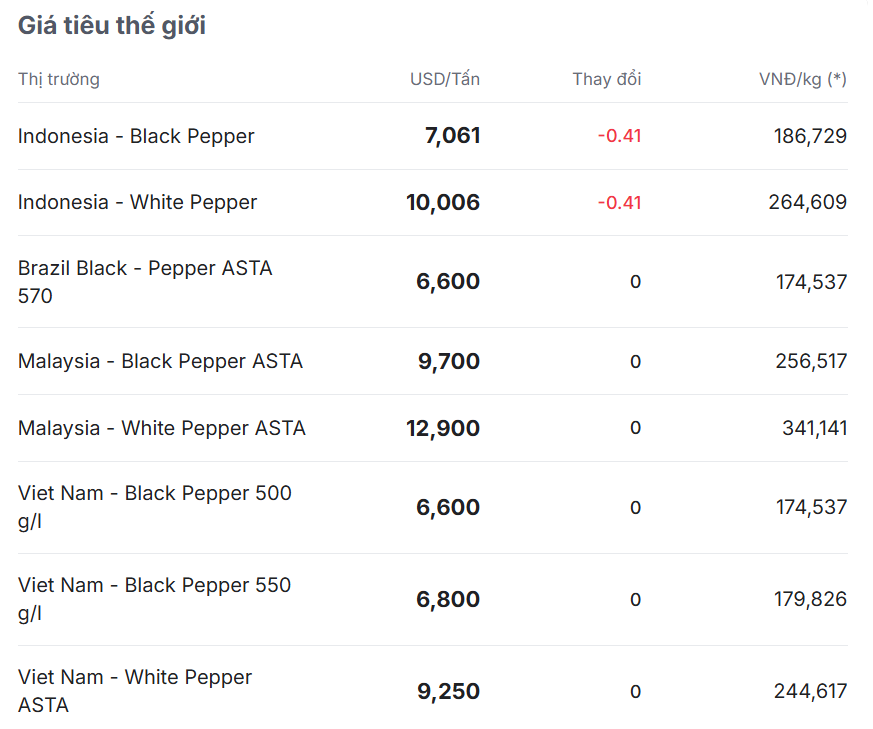This screenshot has height=729, width=873.
Task: Click the 7,061 USD price value
Action: (452, 136)
